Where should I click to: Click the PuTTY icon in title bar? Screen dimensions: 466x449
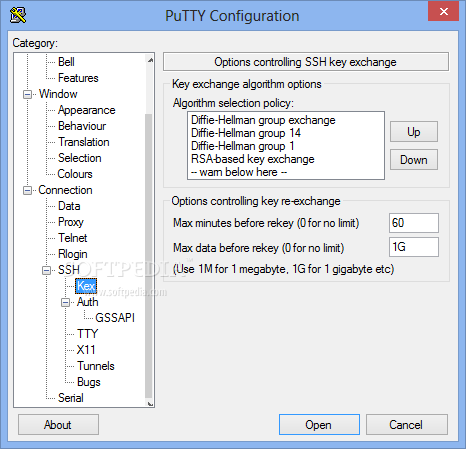tap(18, 15)
